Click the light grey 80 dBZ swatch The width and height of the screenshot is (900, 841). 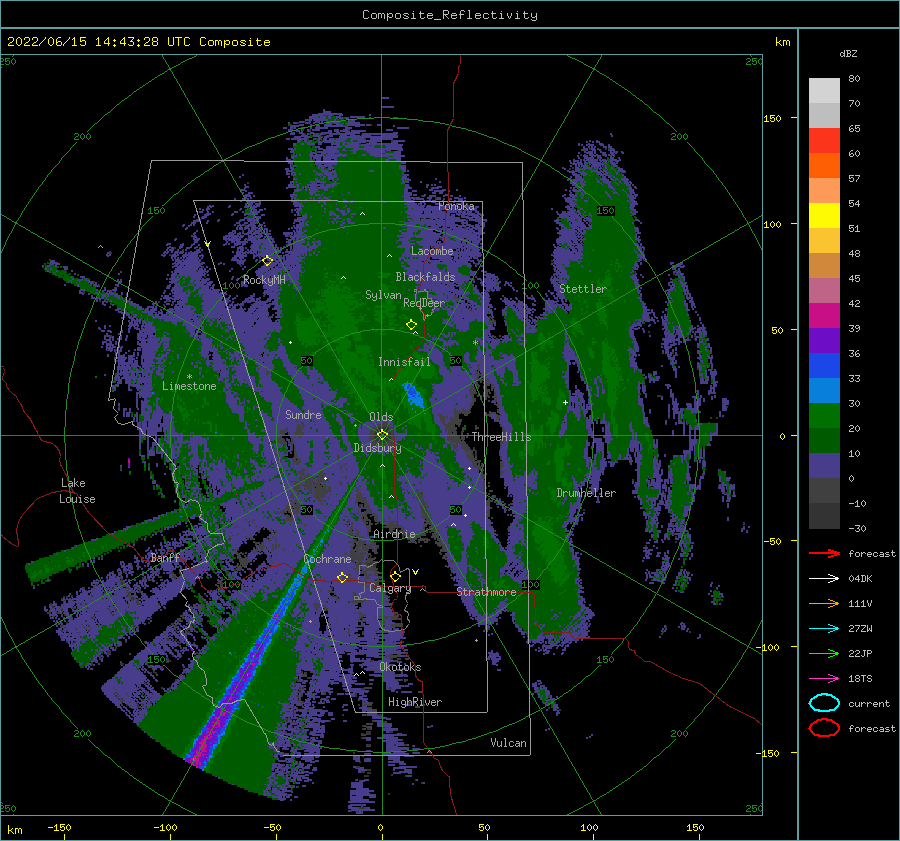click(824, 90)
